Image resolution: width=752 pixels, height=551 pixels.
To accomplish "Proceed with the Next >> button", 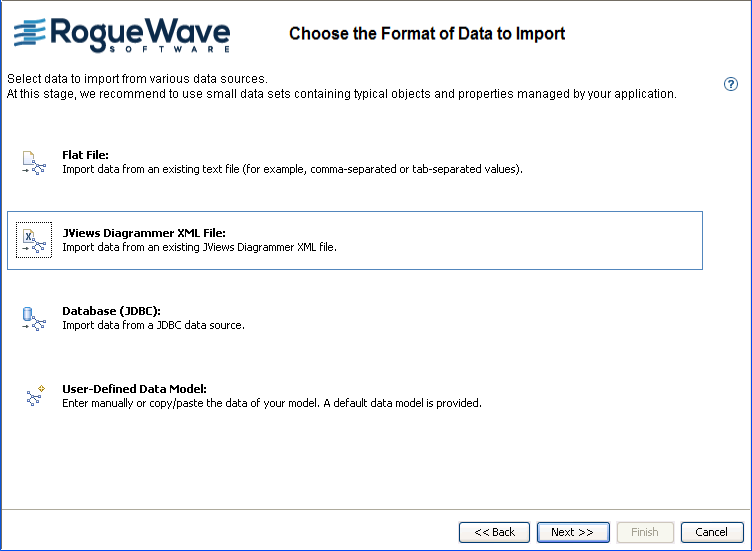I will point(573,532).
